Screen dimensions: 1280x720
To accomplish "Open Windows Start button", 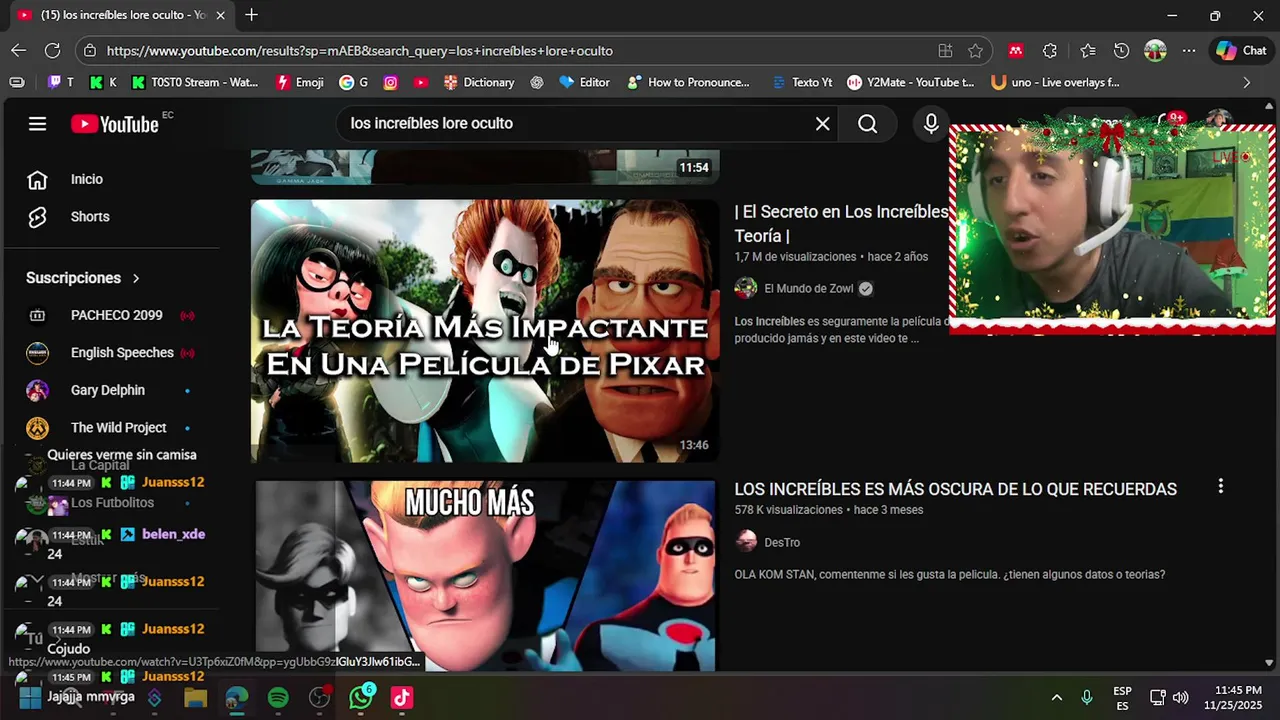I will coord(30,697).
